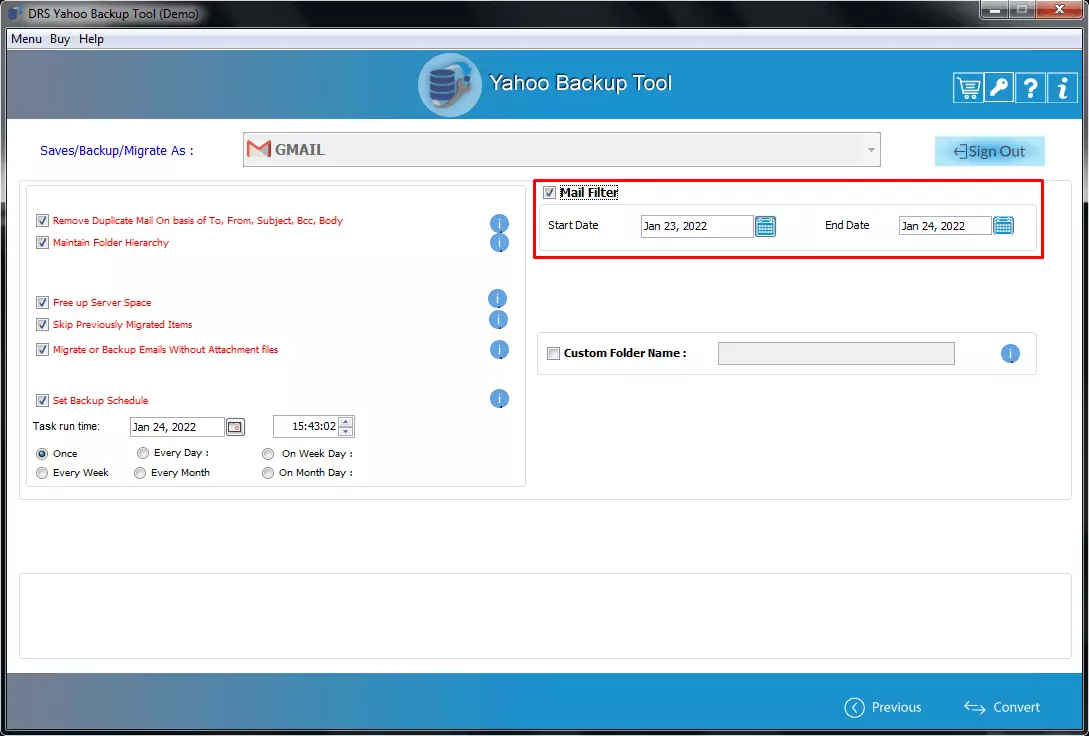Screen dimensions: 1089x736
Task: Decrease task run time with down arrow
Action: pos(346,431)
